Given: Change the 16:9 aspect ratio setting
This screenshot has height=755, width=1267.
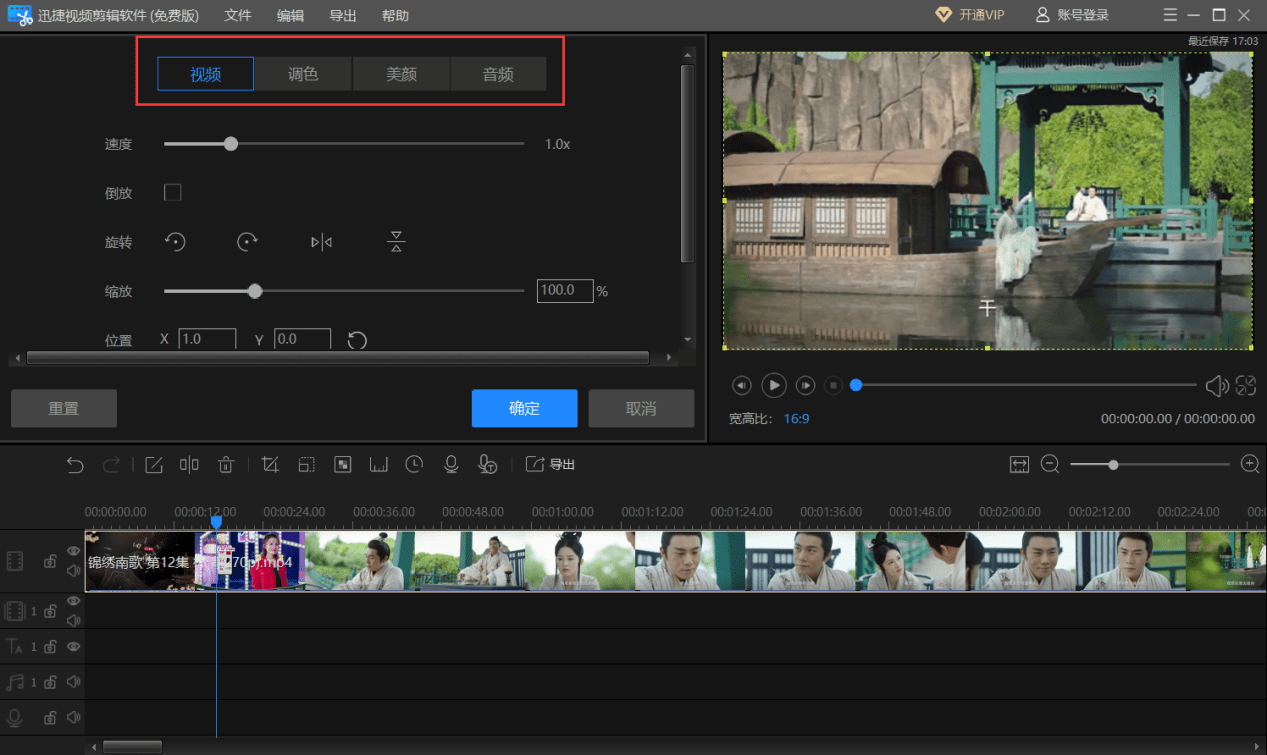Looking at the screenshot, I should 796,418.
